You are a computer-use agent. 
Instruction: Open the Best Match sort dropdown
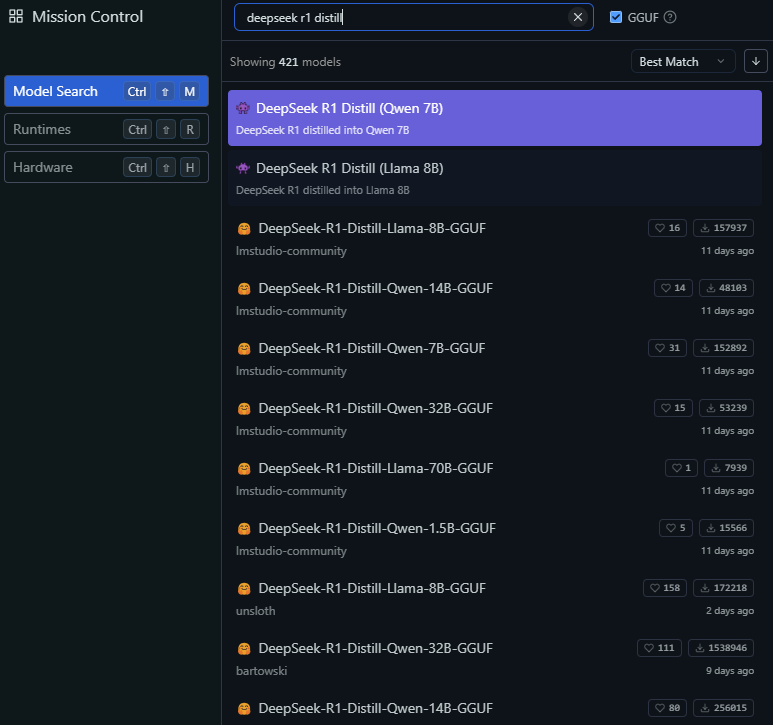(x=682, y=61)
